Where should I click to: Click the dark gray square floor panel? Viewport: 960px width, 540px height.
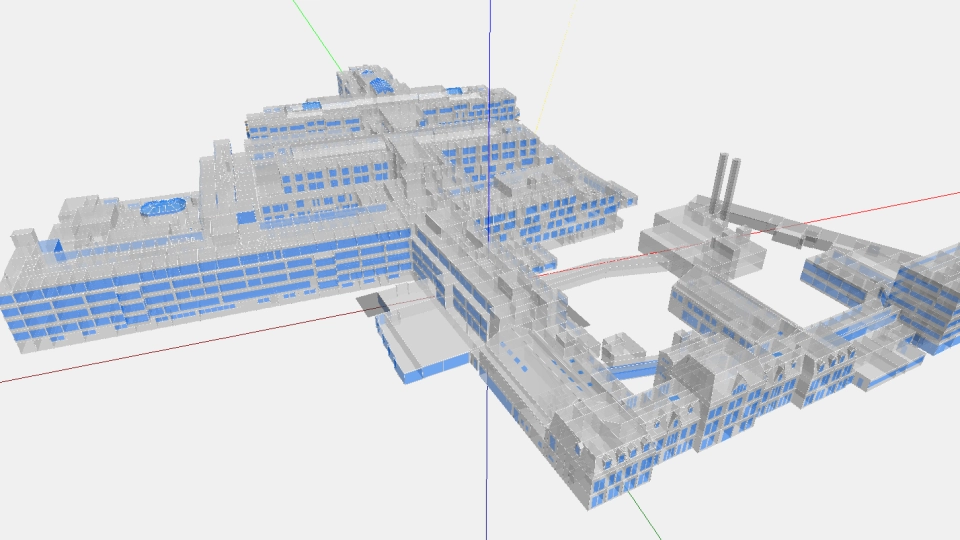click(x=372, y=304)
